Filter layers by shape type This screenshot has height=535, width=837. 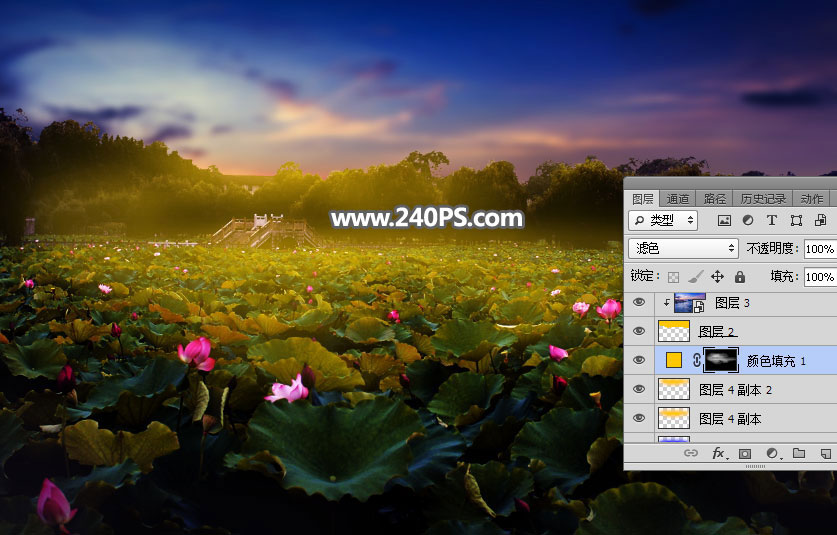(796, 221)
